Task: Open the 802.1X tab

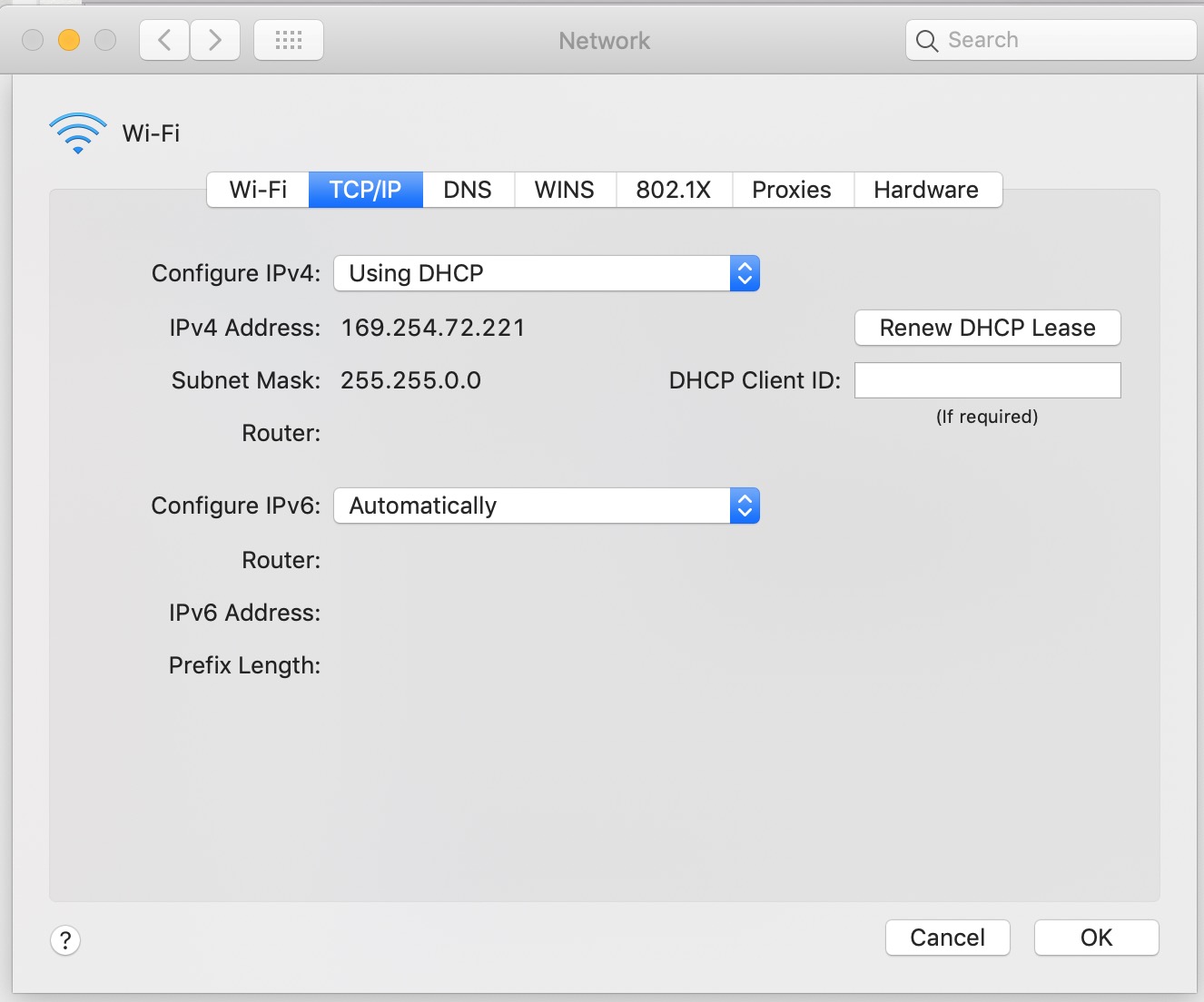Action: [674, 190]
